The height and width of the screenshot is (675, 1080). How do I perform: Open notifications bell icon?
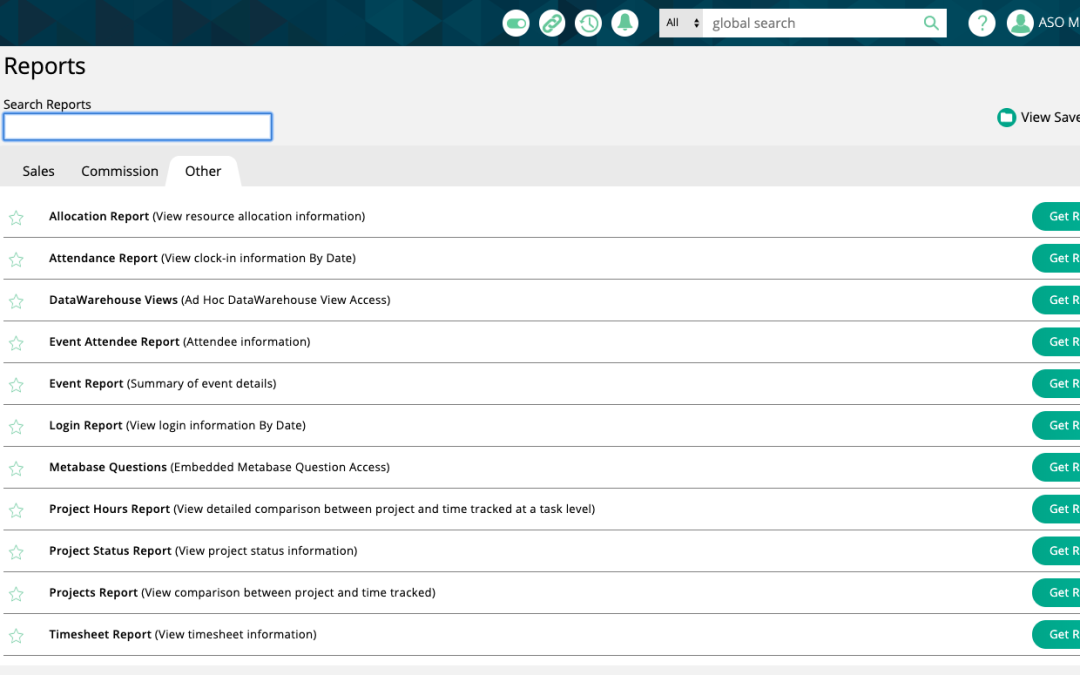[x=625, y=23]
